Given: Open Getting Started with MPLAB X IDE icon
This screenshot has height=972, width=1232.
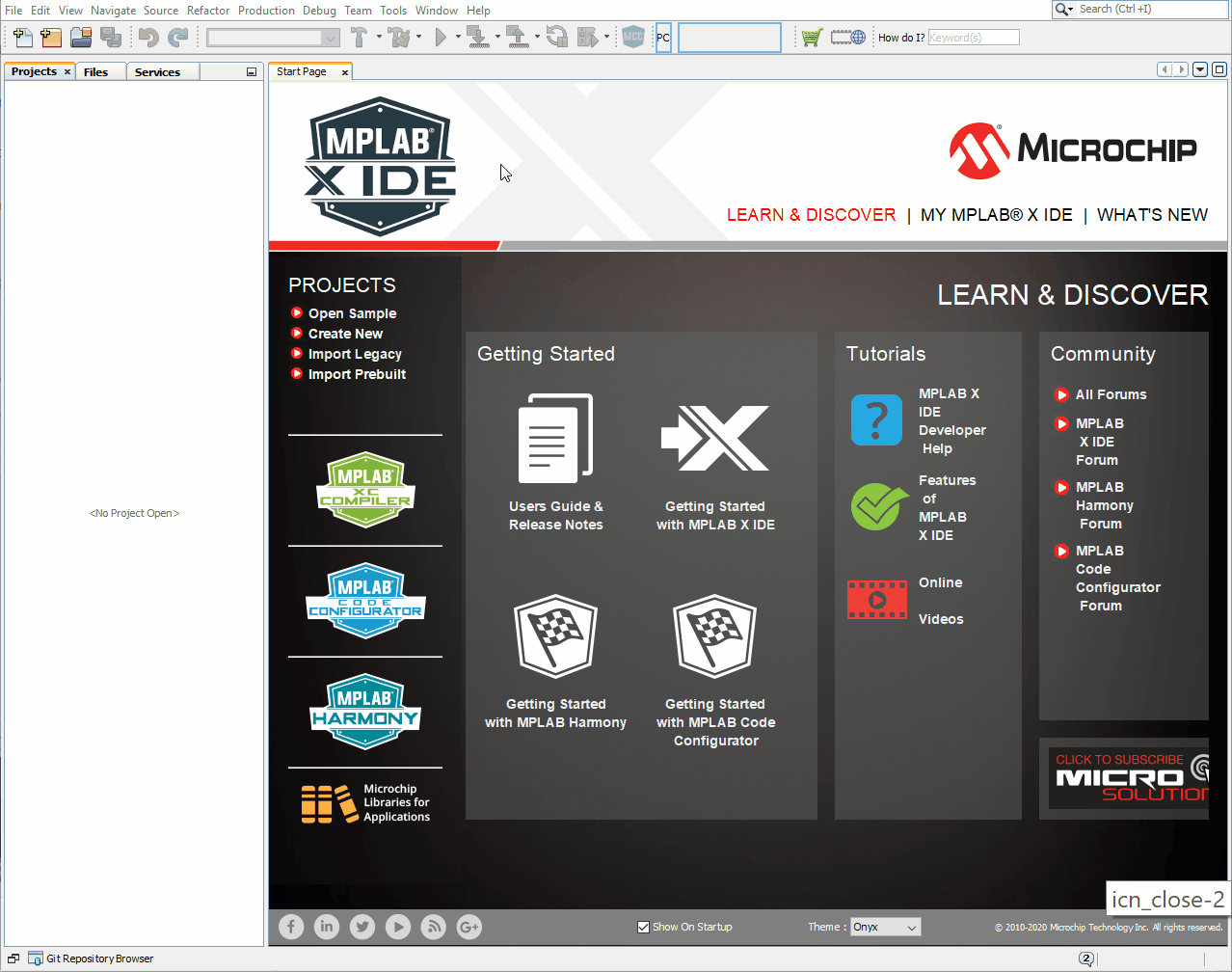Looking at the screenshot, I should pyautogui.click(x=715, y=438).
